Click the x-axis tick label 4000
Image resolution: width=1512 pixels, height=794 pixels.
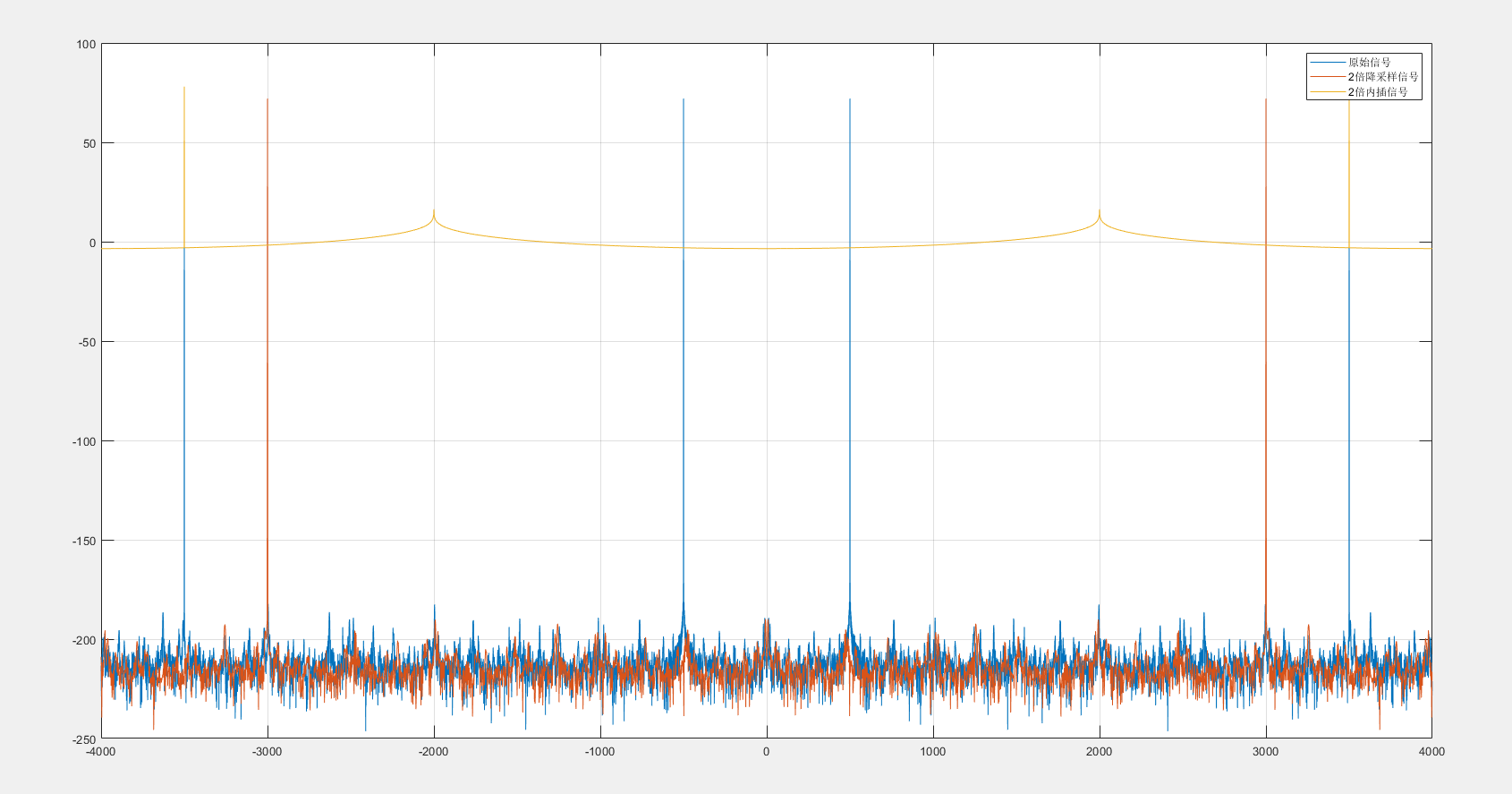click(1431, 752)
